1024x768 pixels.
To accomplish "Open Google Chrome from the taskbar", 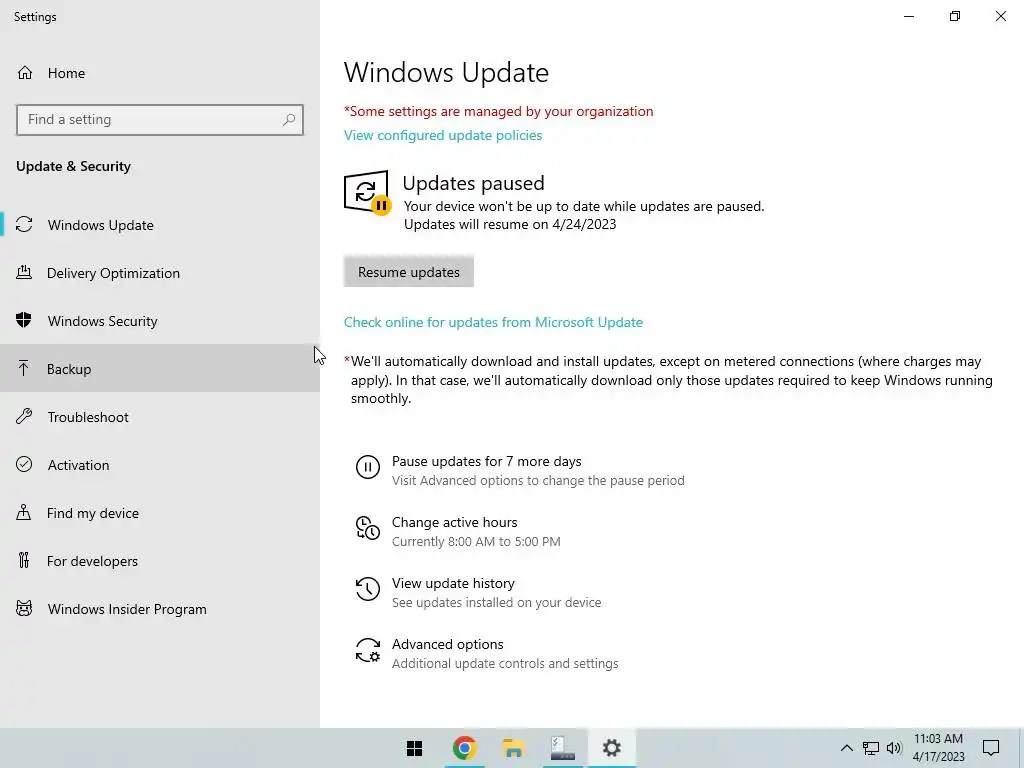I will [x=464, y=748].
